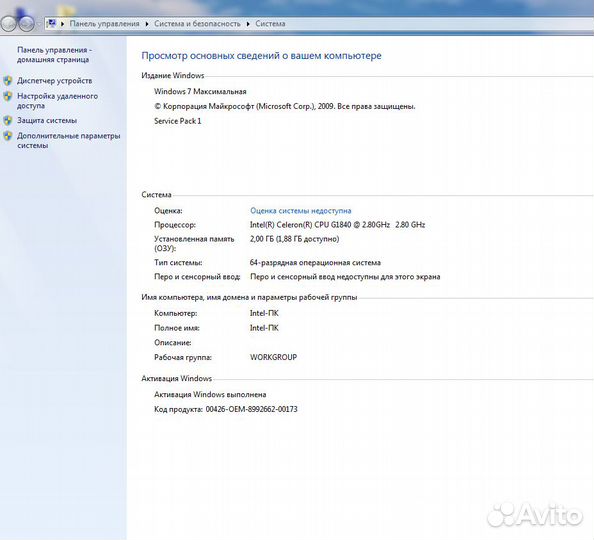The image size is (594, 540).
Task: Click the Service Pack 1 text
Action: [178, 121]
